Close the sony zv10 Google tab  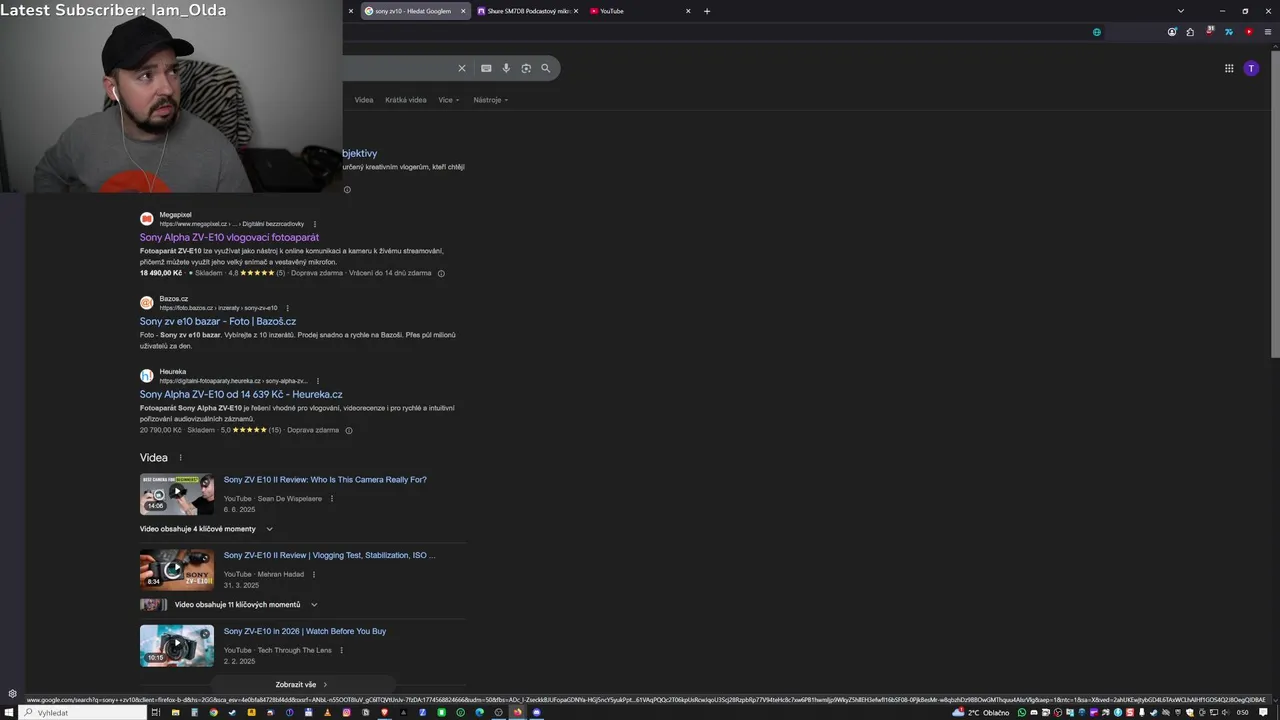click(x=463, y=11)
